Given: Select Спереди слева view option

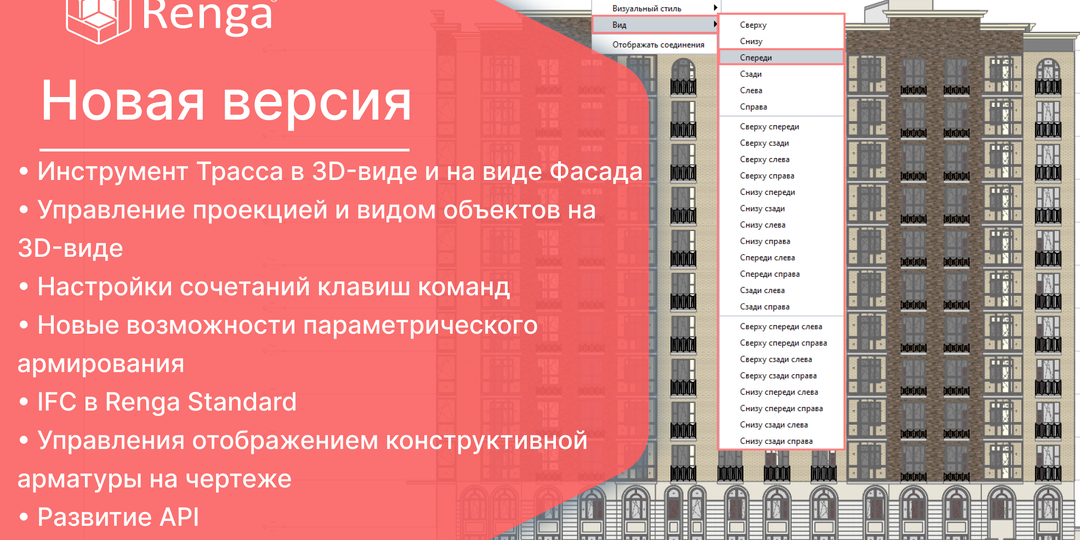Looking at the screenshot, I should (781, 258).
